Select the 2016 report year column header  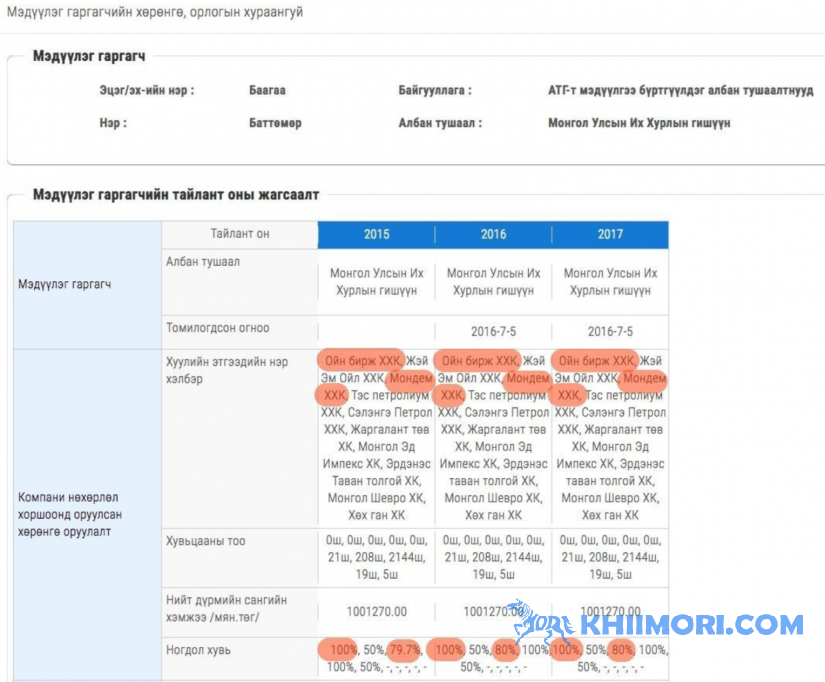(493, 234)
